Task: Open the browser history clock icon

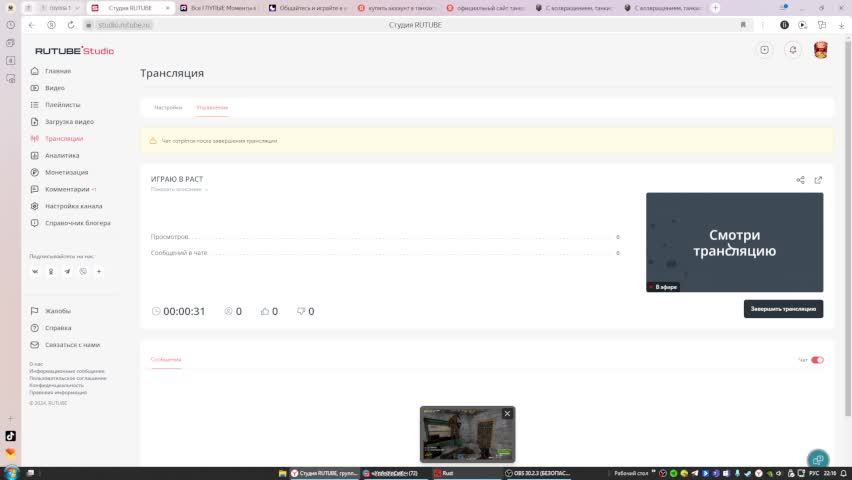Action: coord(10,25)
